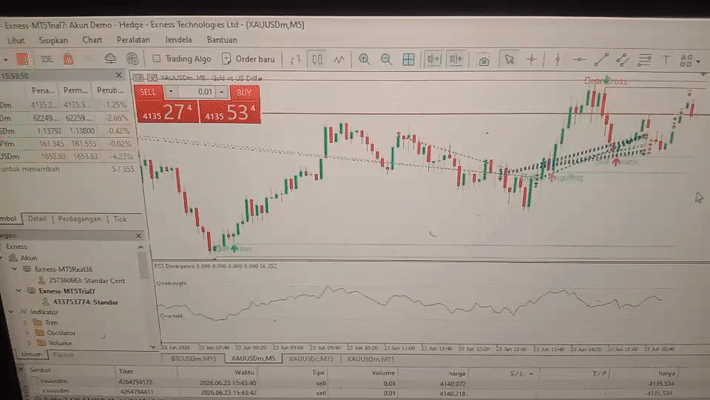The height and width of the screenshot is (400, 710).
Task: Toggle chart shift from right edge
Action: (456, 59)
